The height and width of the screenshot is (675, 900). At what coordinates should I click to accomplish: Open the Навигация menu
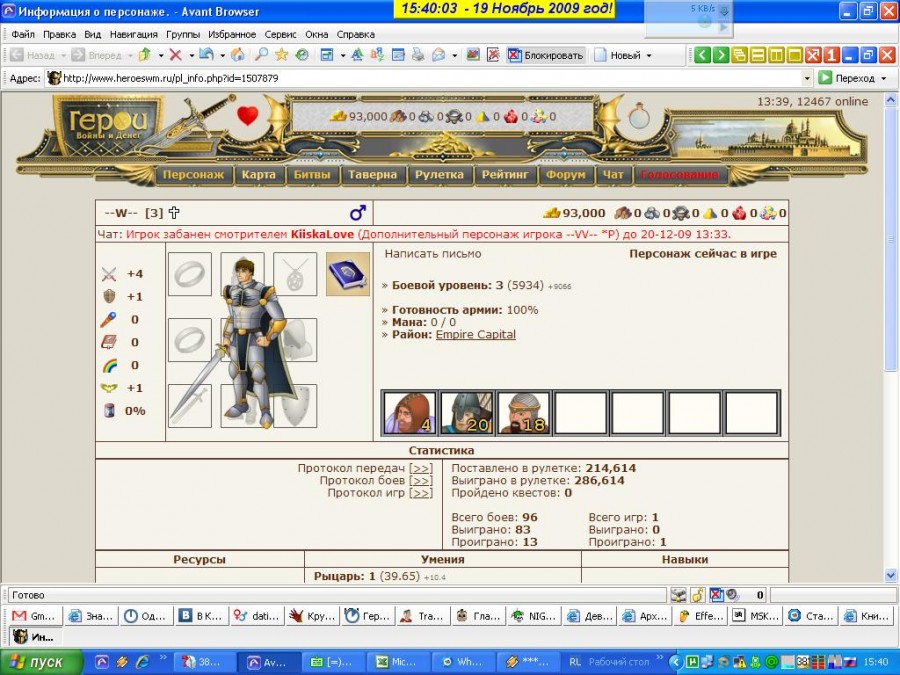pyautogui.click(x=134, y=34)
